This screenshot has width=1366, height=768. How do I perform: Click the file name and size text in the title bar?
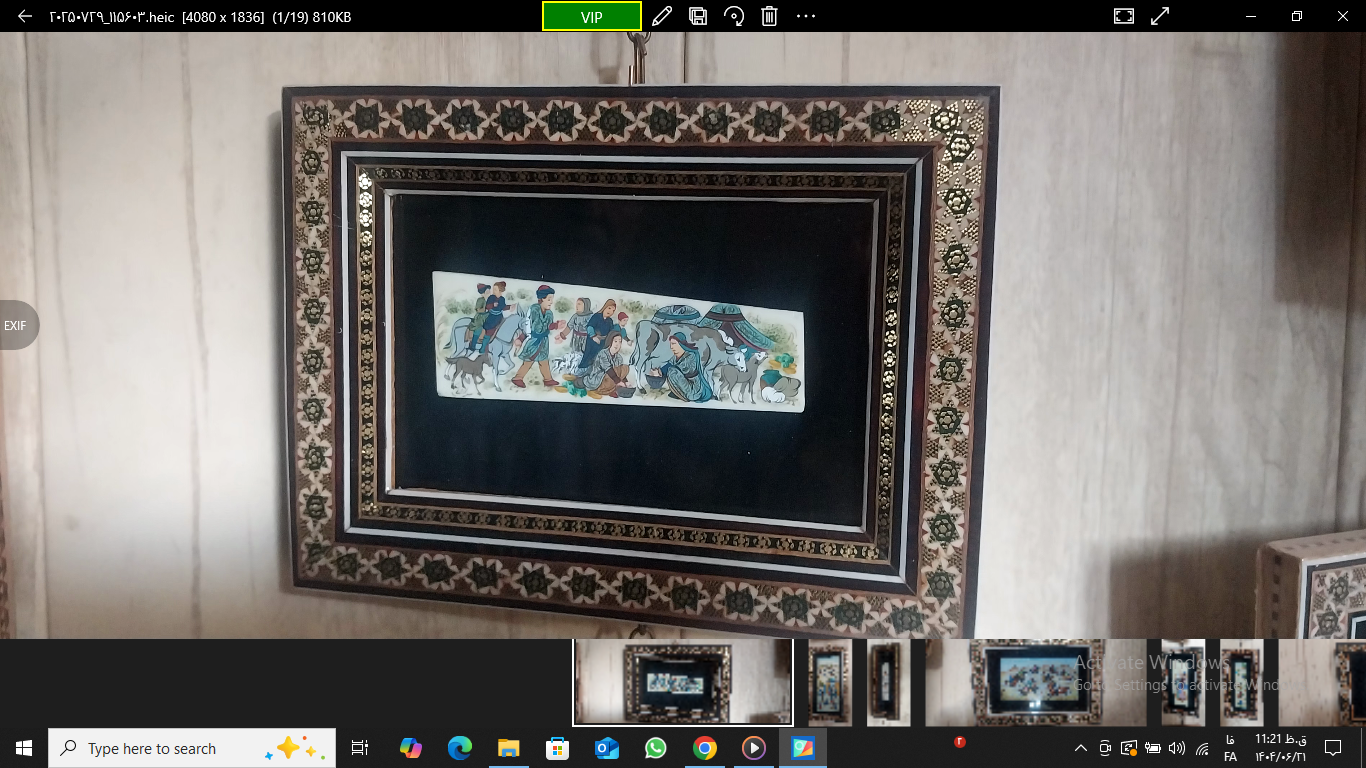200,17
